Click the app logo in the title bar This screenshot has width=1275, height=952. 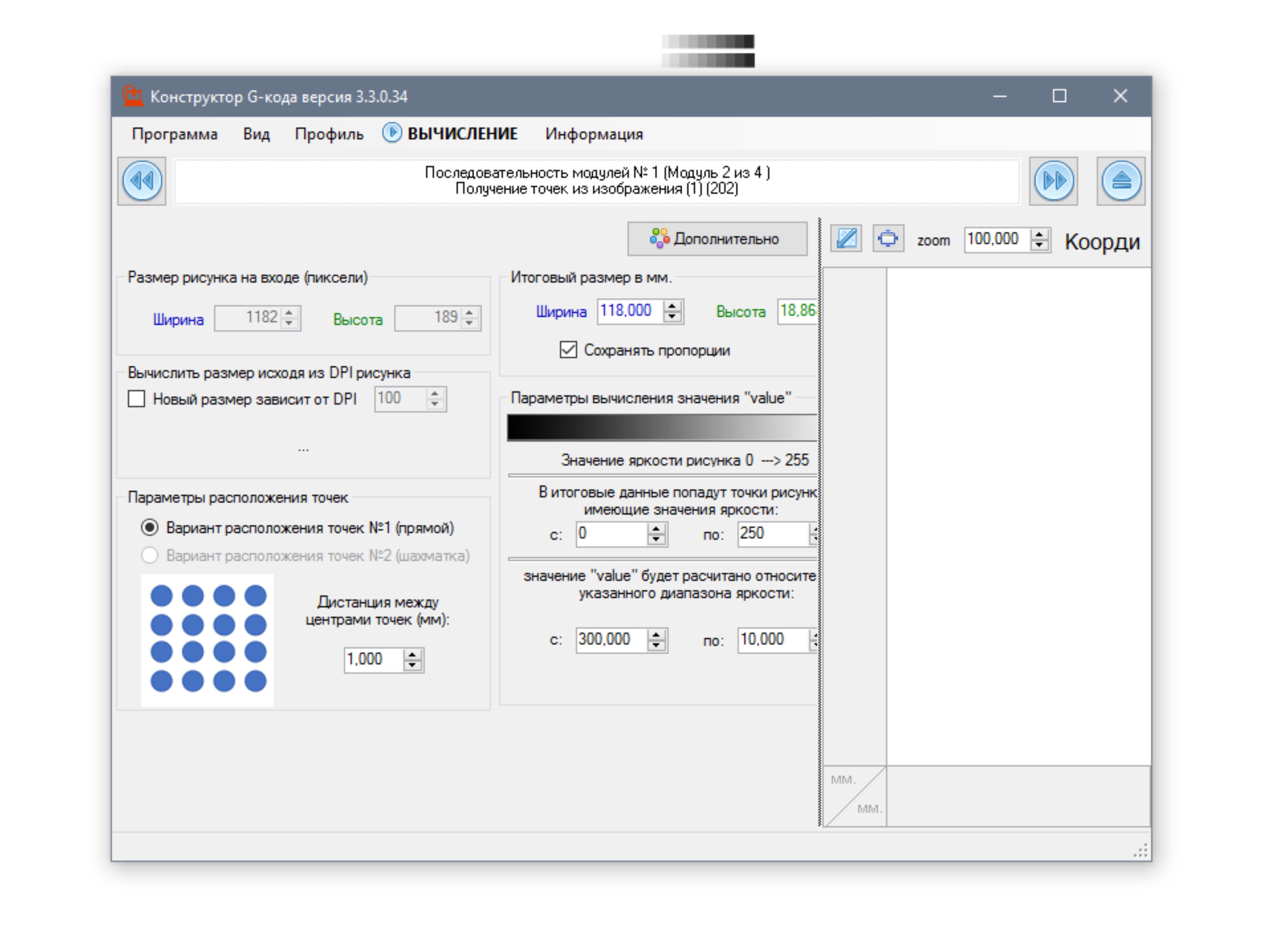coord(133,96)
